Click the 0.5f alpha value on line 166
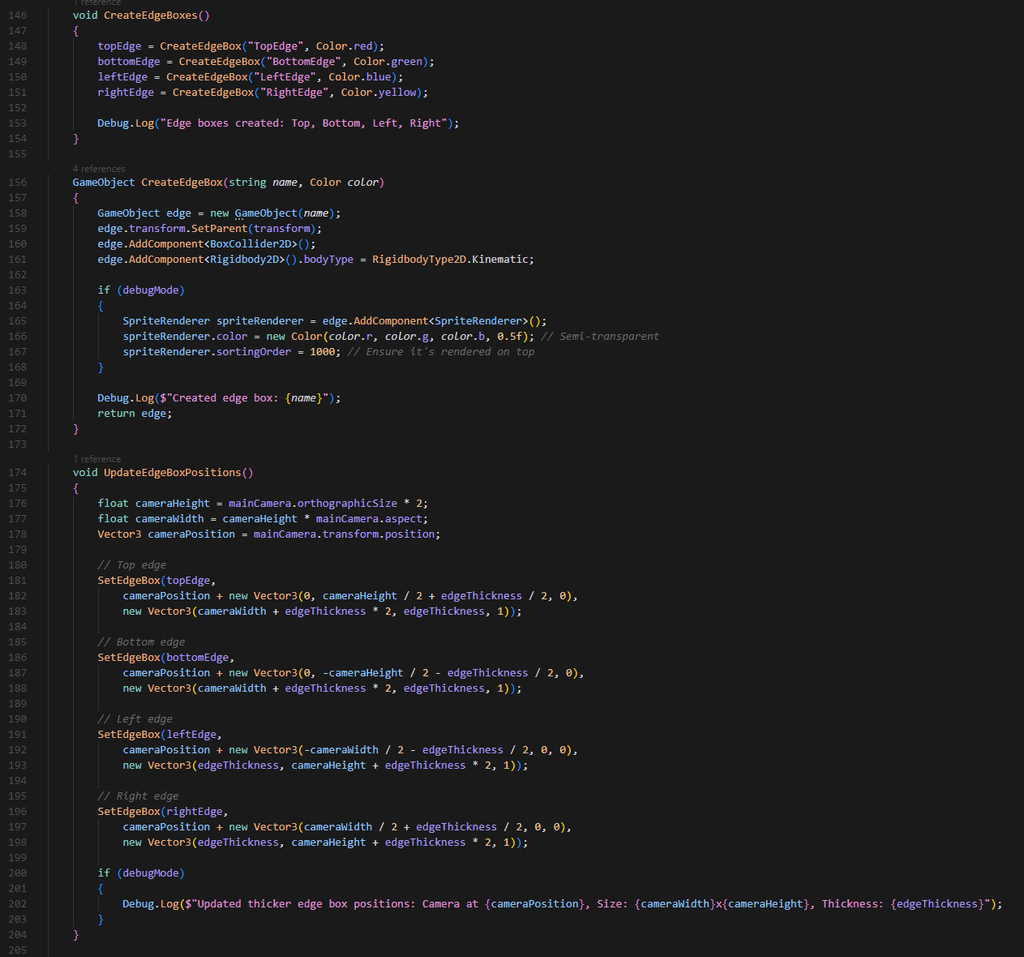The height and width of the screenshot is (957, 1024). tap(509, 336)
